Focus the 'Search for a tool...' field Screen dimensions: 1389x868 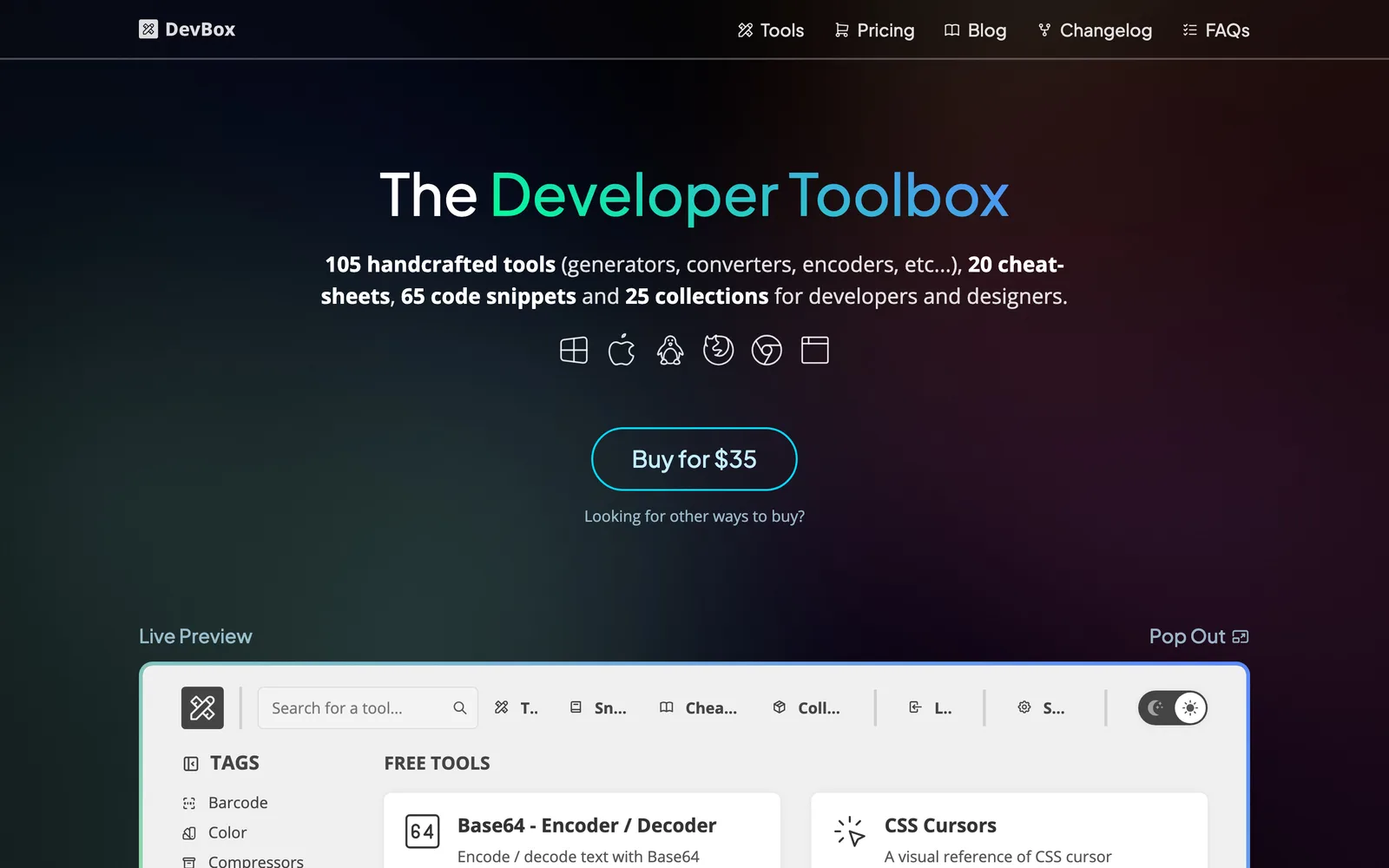pos(368,708)
